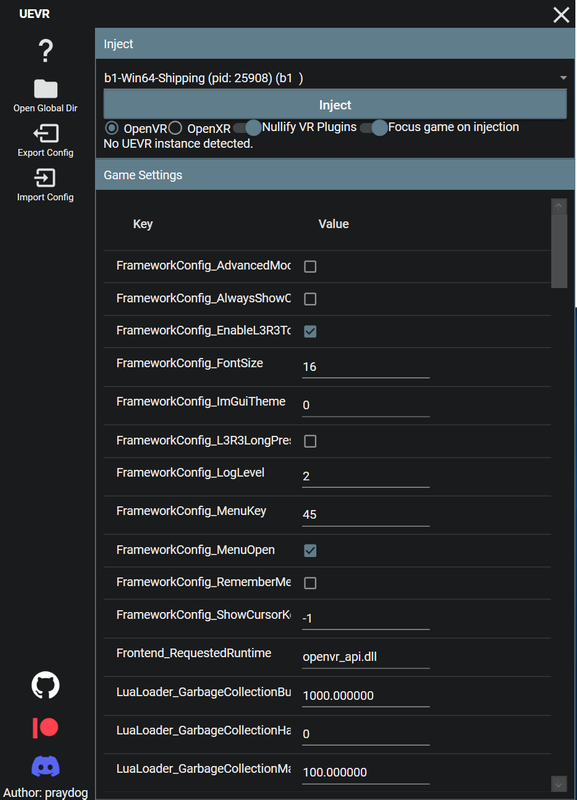Collapse the Inject section header
The width and height of the screenshot is (577, 800).
click(x=335, y=44)
